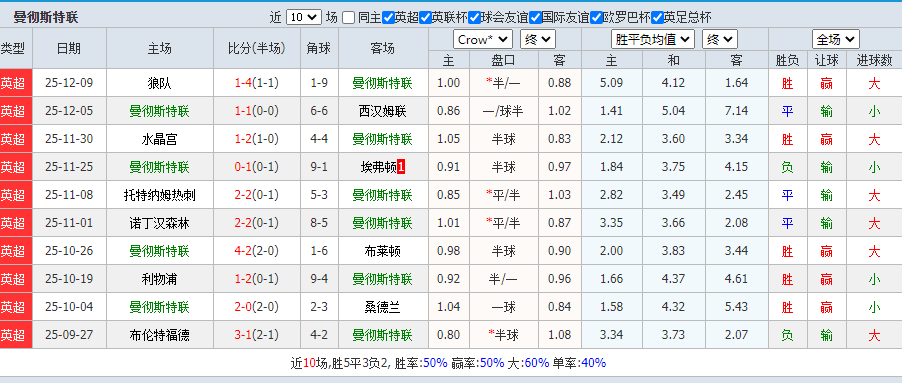The width and height of the screenshot is (902, 383).
Task: Click the 布伦特福德 home team link
Action: pyautogui.click(x=159, y=335)
